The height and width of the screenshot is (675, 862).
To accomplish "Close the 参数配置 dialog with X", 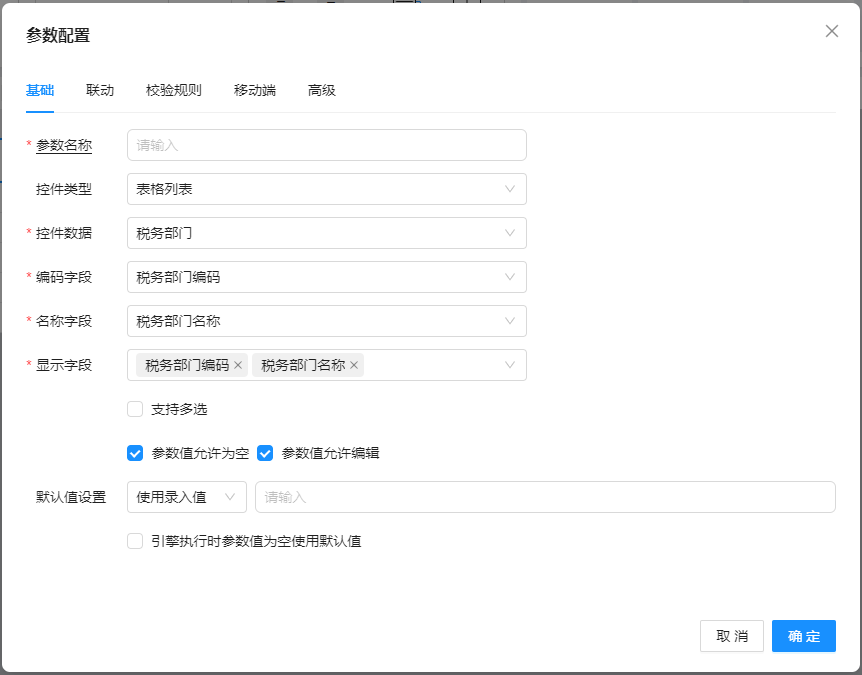I will click(x=831, y=31).
